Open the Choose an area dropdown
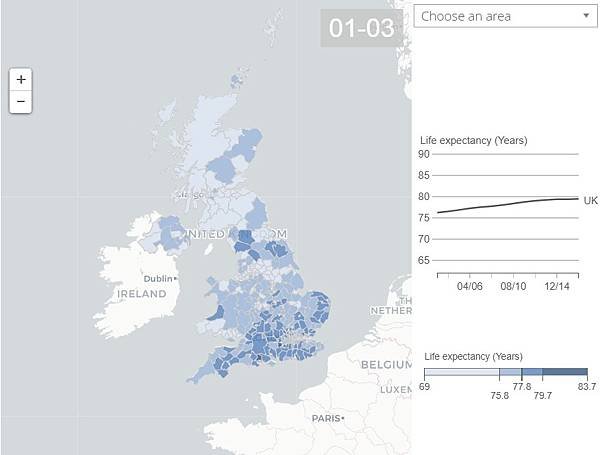The height and width of the screenshot is (455, 600). click(505, 16)
